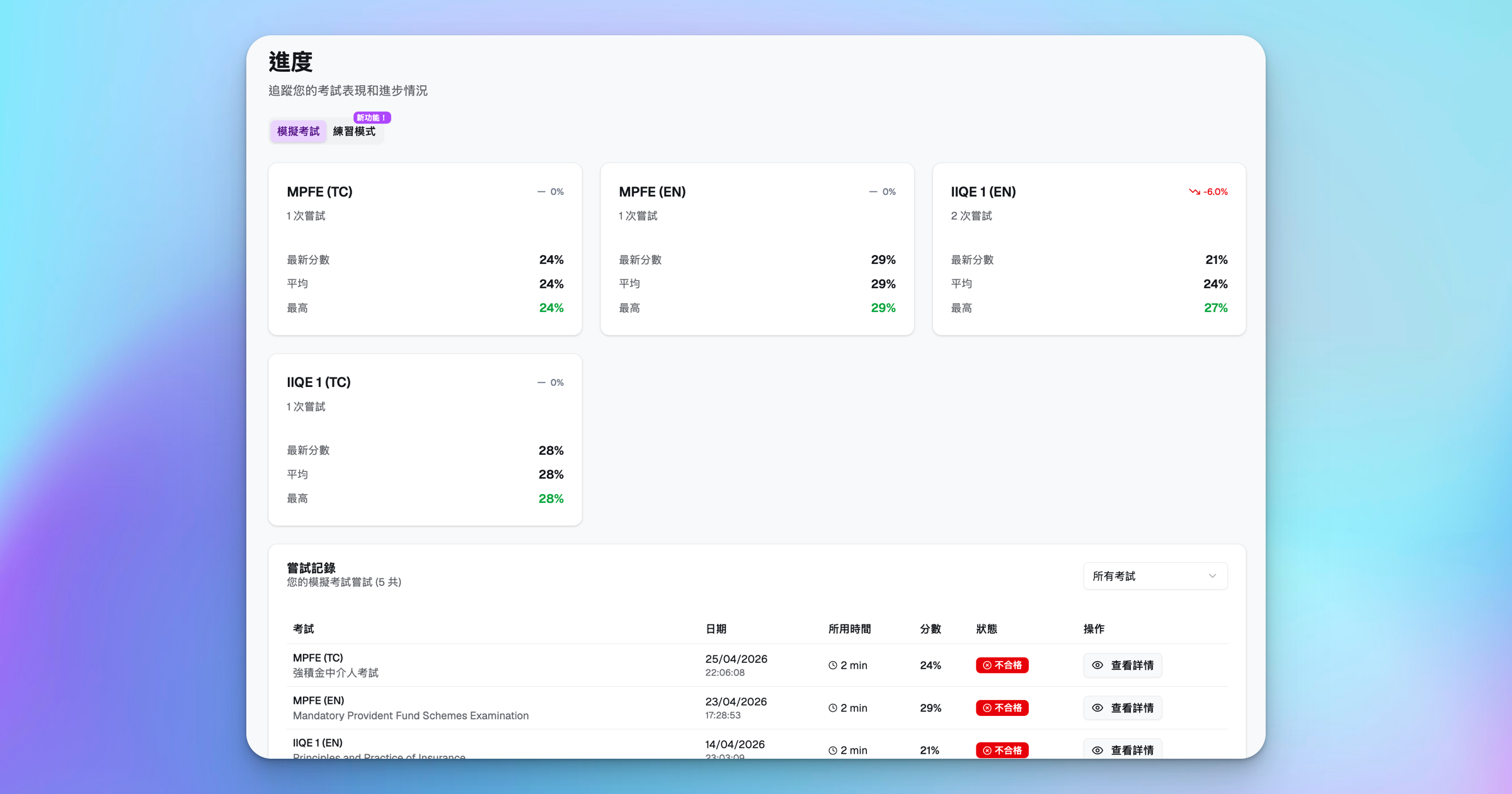The image size is (1512, 794).
Task: Click the clock icon in MPFE (EN) row
Action: [x=833, y=708]
